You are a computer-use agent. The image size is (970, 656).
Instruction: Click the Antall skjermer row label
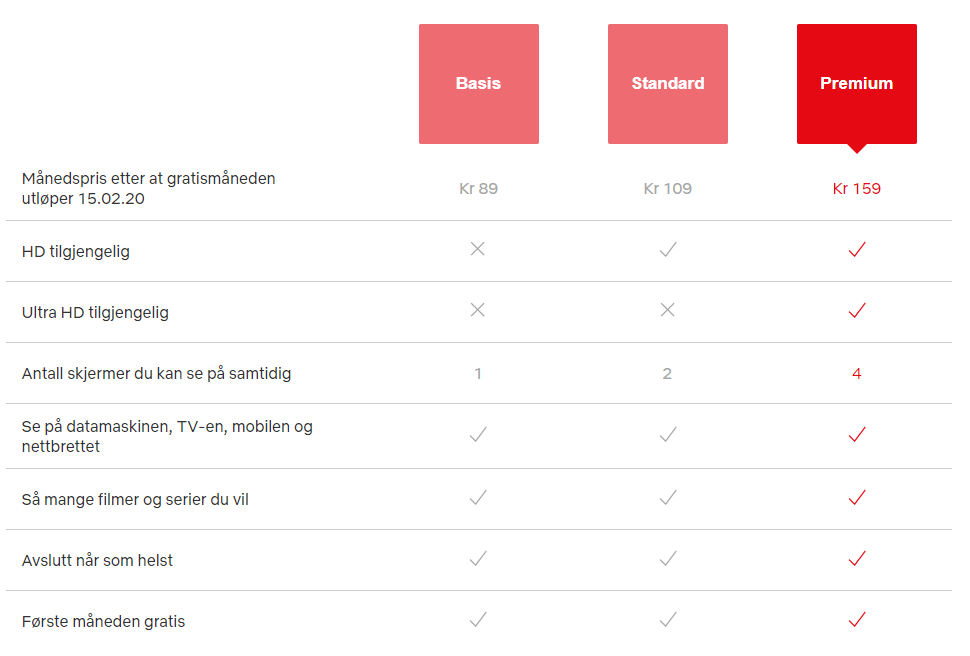click(x=156, y=373)
